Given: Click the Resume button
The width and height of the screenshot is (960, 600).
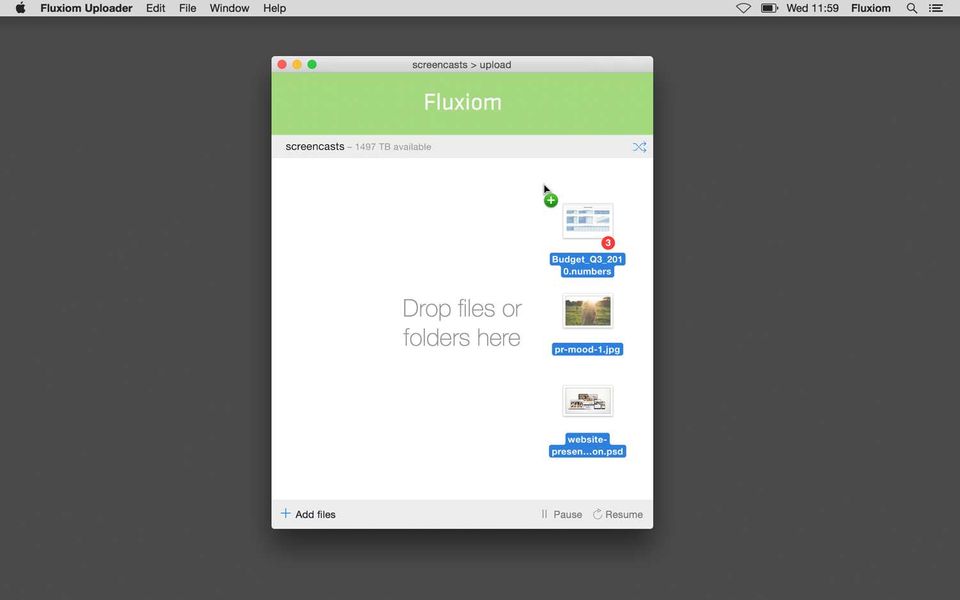Looking at the screenshot, I should 618,514.
